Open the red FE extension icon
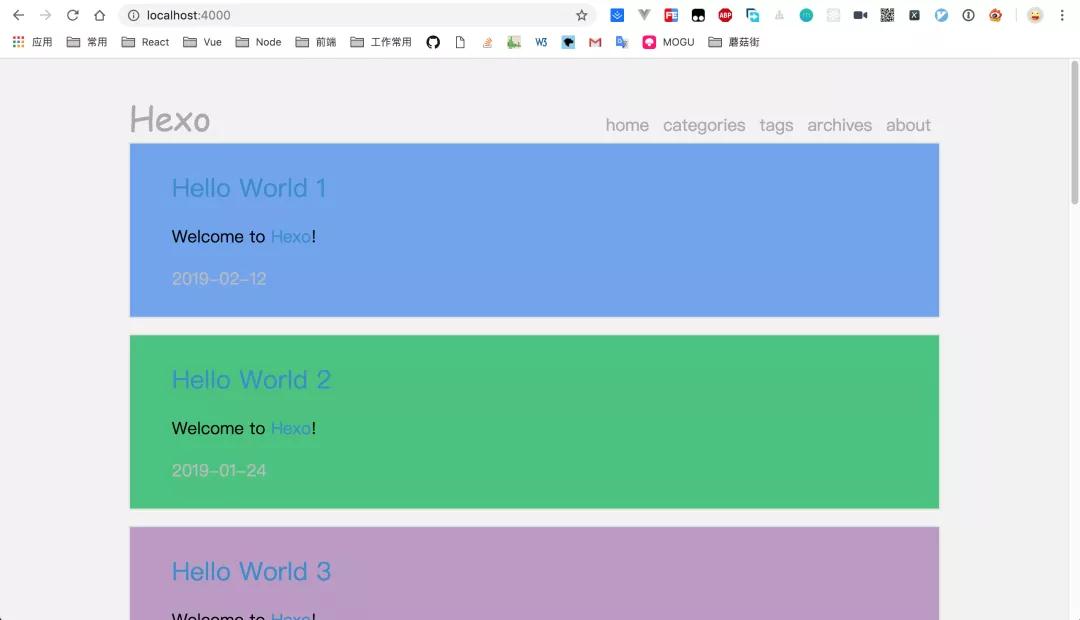 click(671, 15)
